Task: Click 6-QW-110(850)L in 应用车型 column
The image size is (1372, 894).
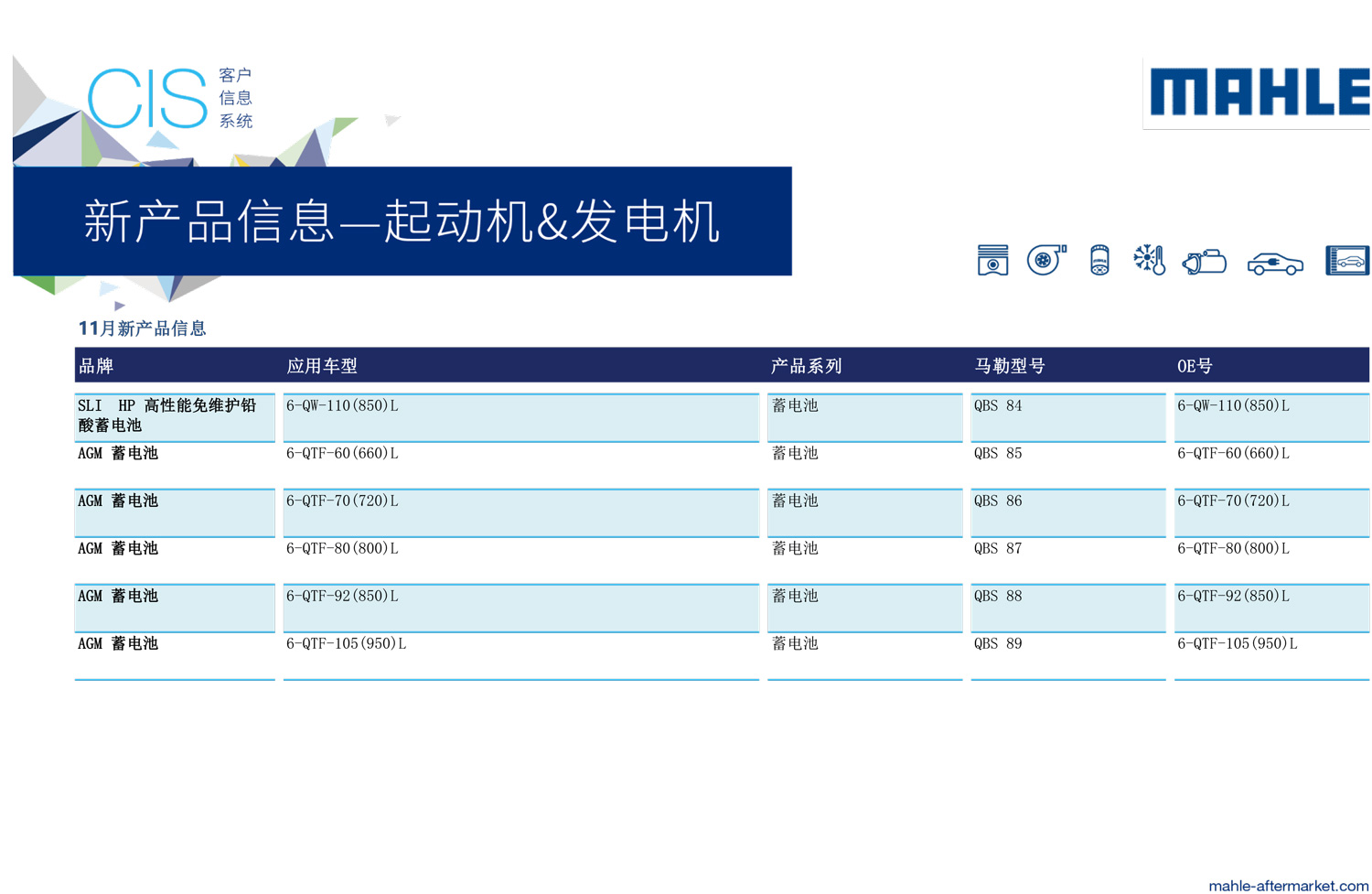Action: point(342,405)
